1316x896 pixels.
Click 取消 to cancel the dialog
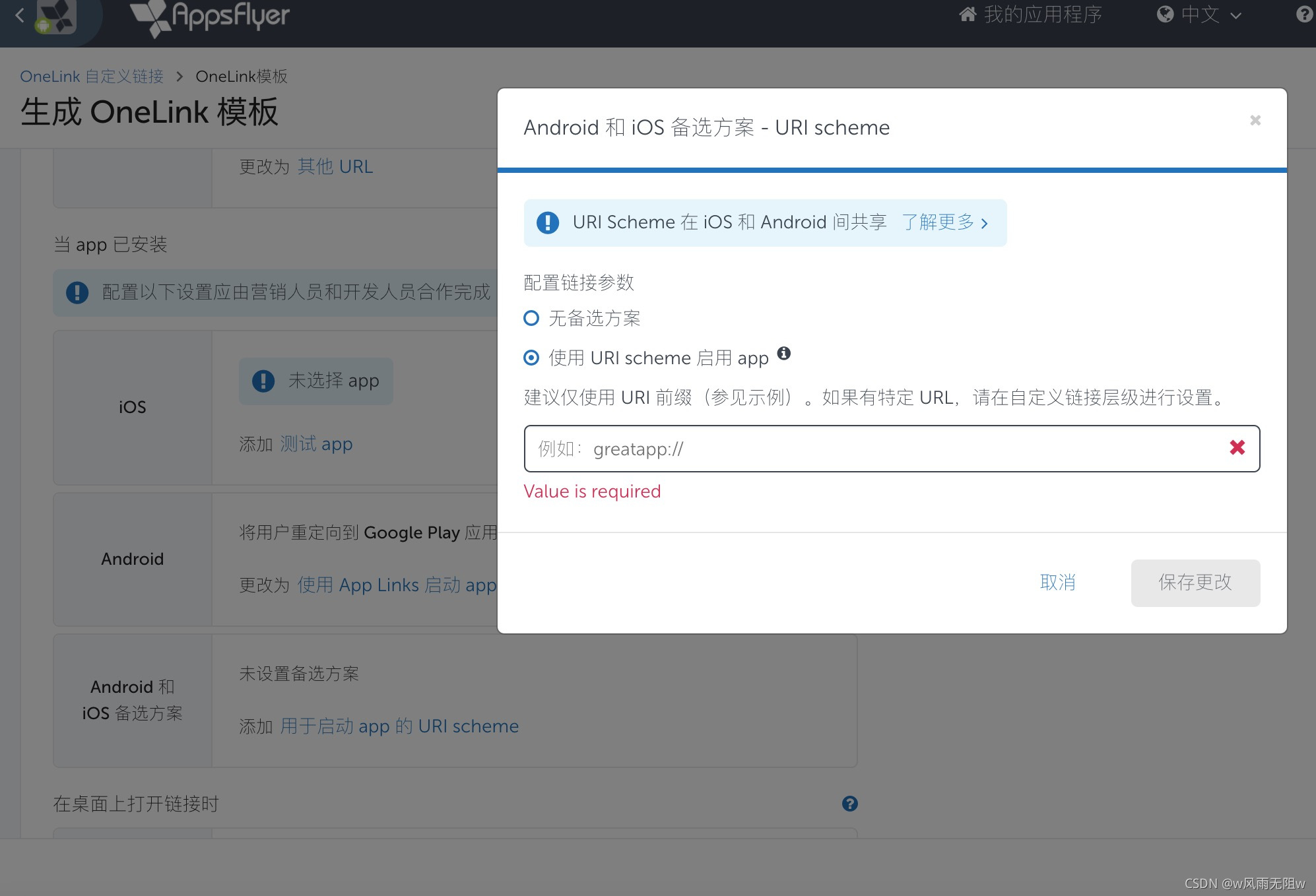[x=1058, y=583]
